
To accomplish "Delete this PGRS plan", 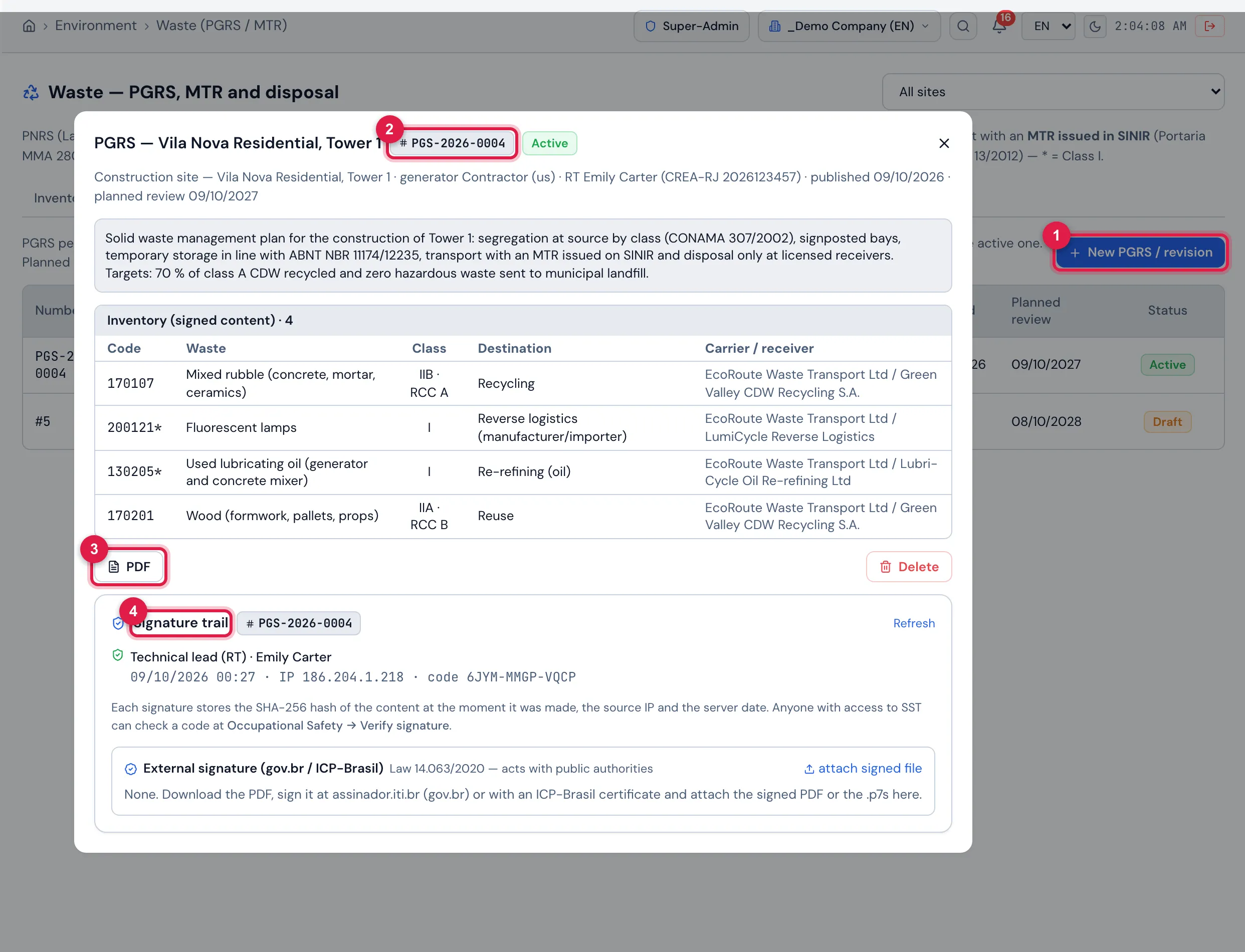I will (908, 567).
